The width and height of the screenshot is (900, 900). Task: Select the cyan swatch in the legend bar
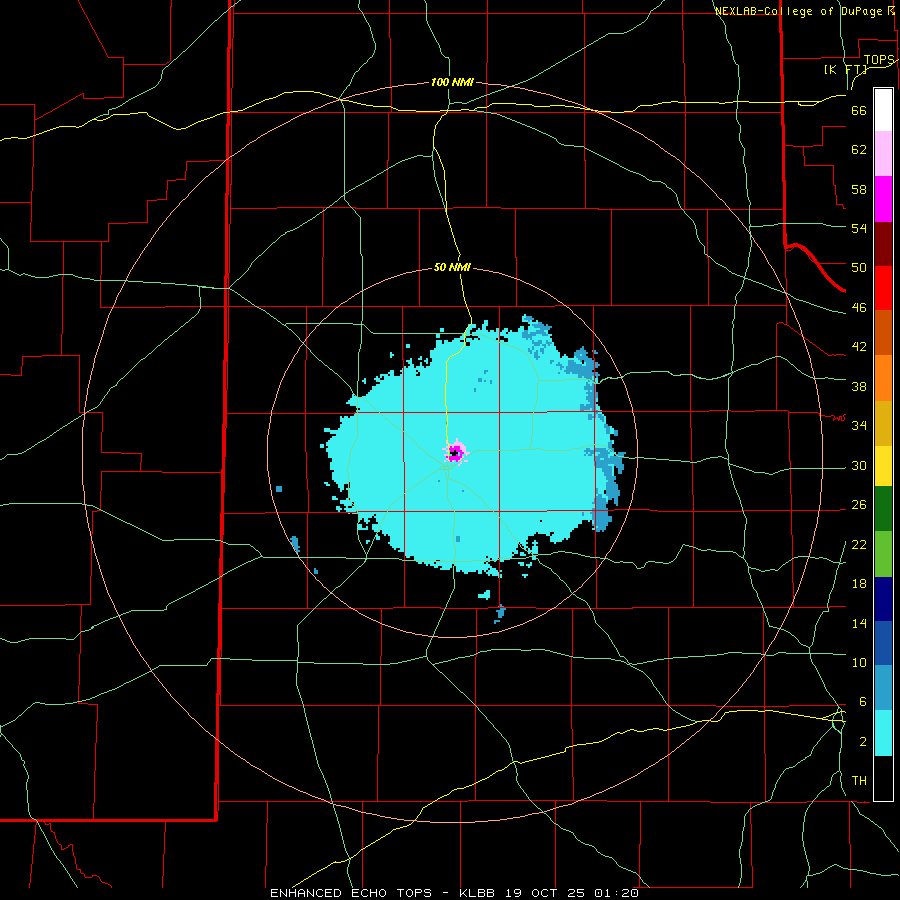pyautogui.click(x=883, y=733)
